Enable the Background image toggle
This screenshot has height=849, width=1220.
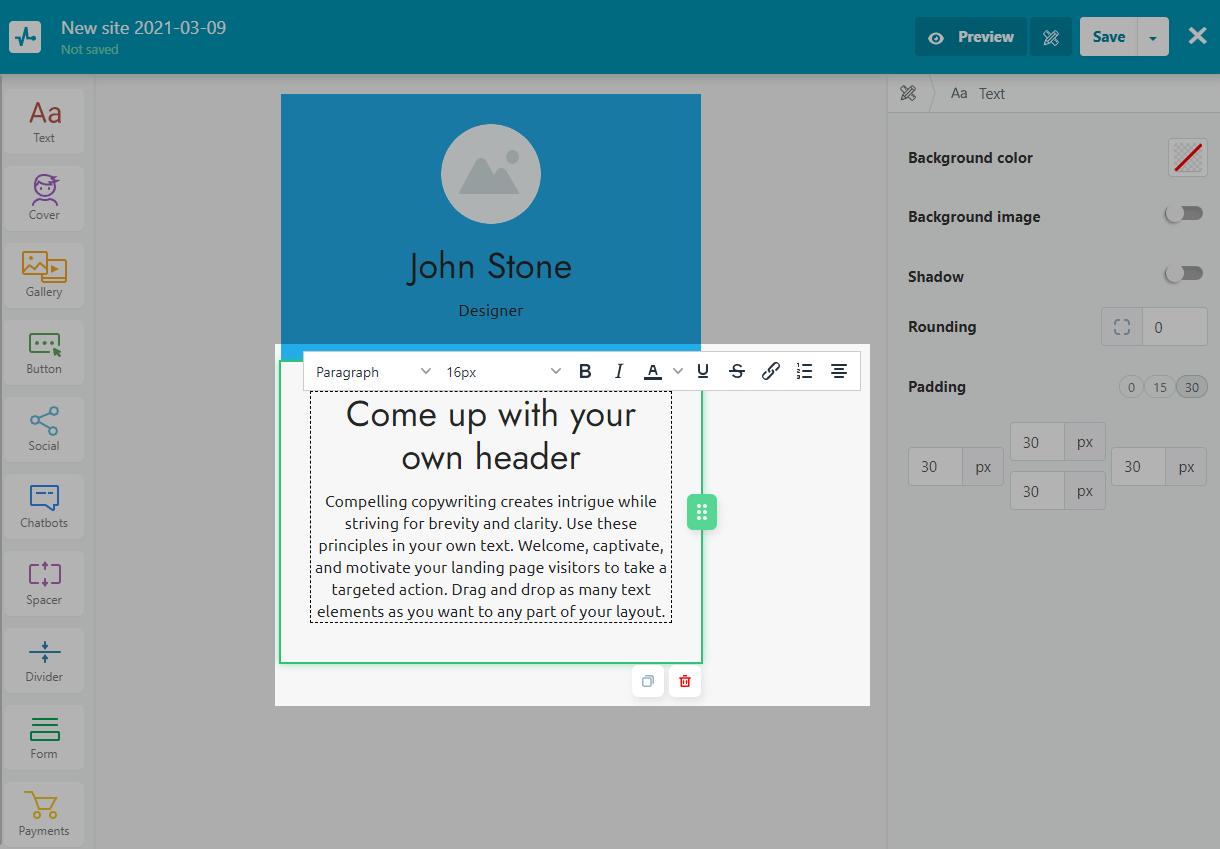click(x=1185, y=214)
